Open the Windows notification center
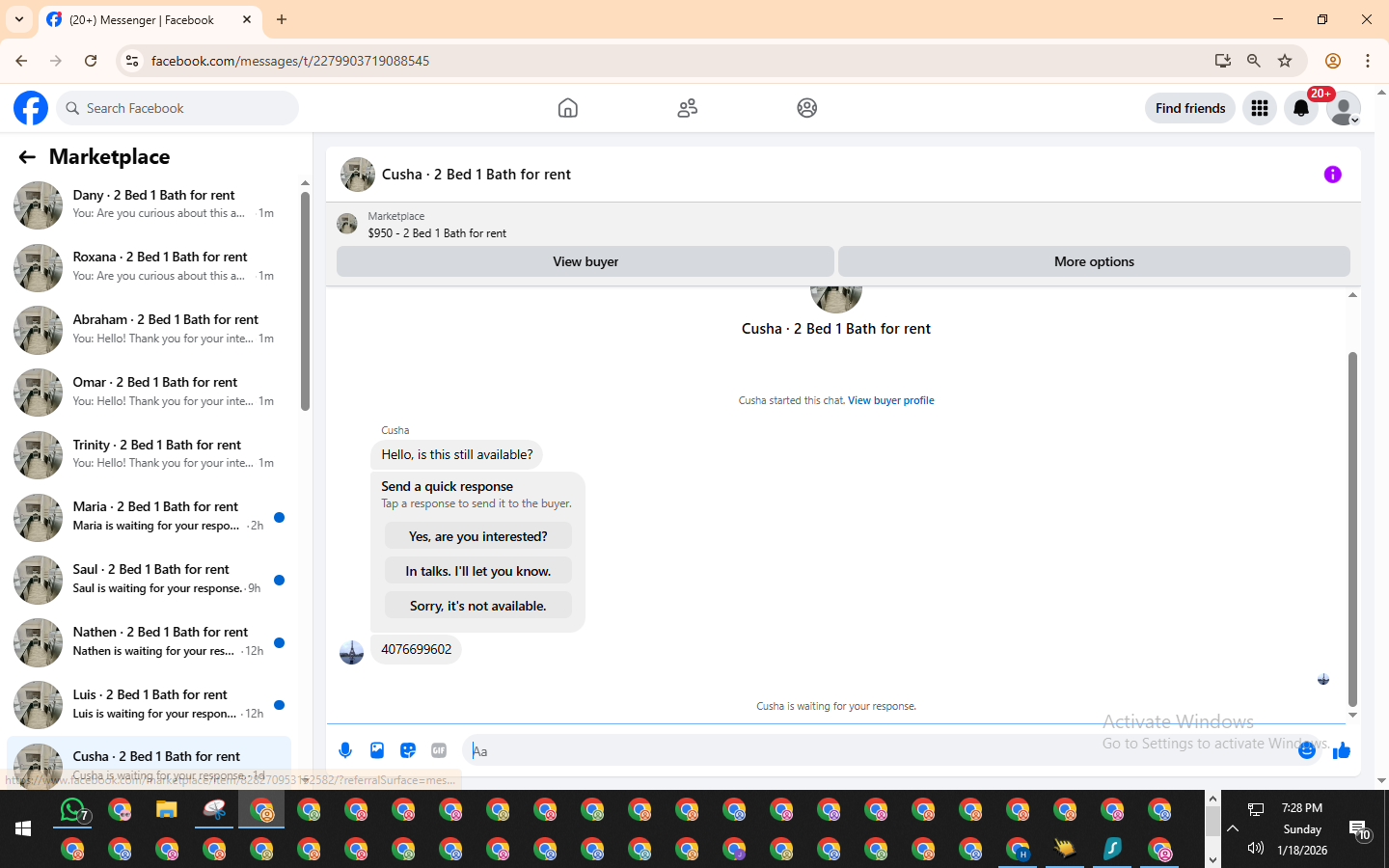The image size is (1389, 868). pos(1360,829)
